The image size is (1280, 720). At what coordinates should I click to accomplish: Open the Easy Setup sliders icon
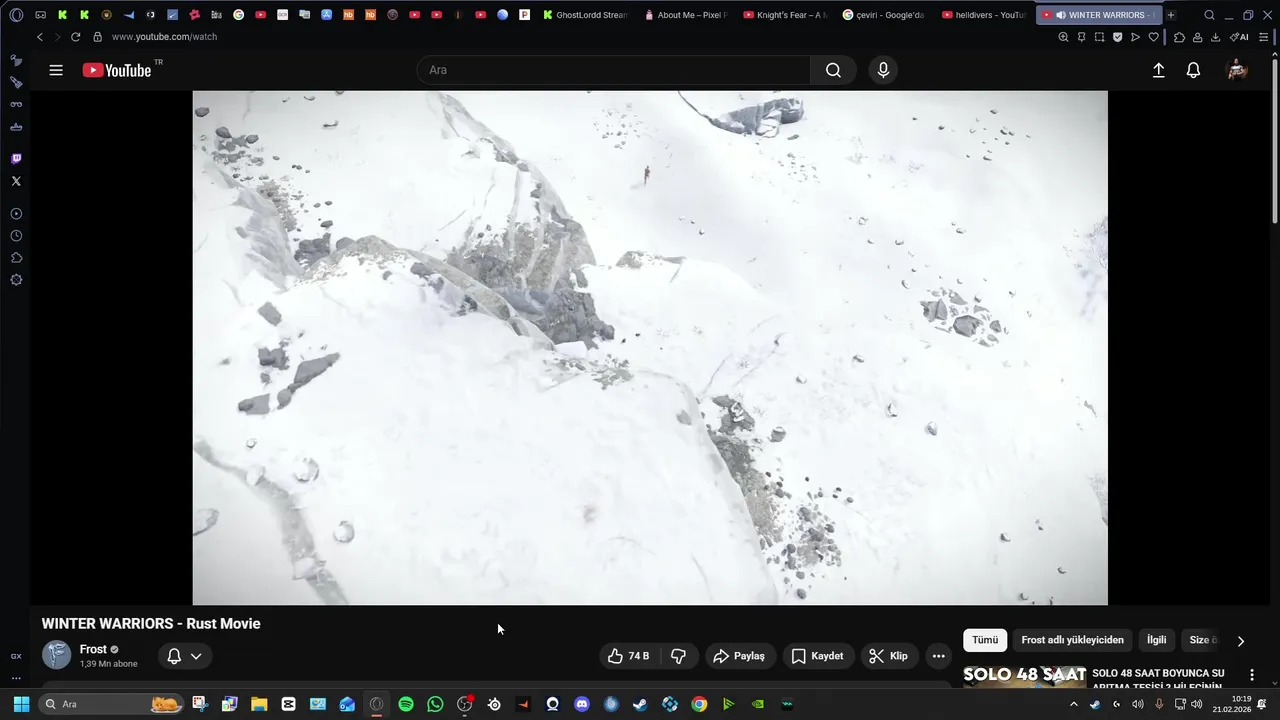click(x=1263, y=37)
